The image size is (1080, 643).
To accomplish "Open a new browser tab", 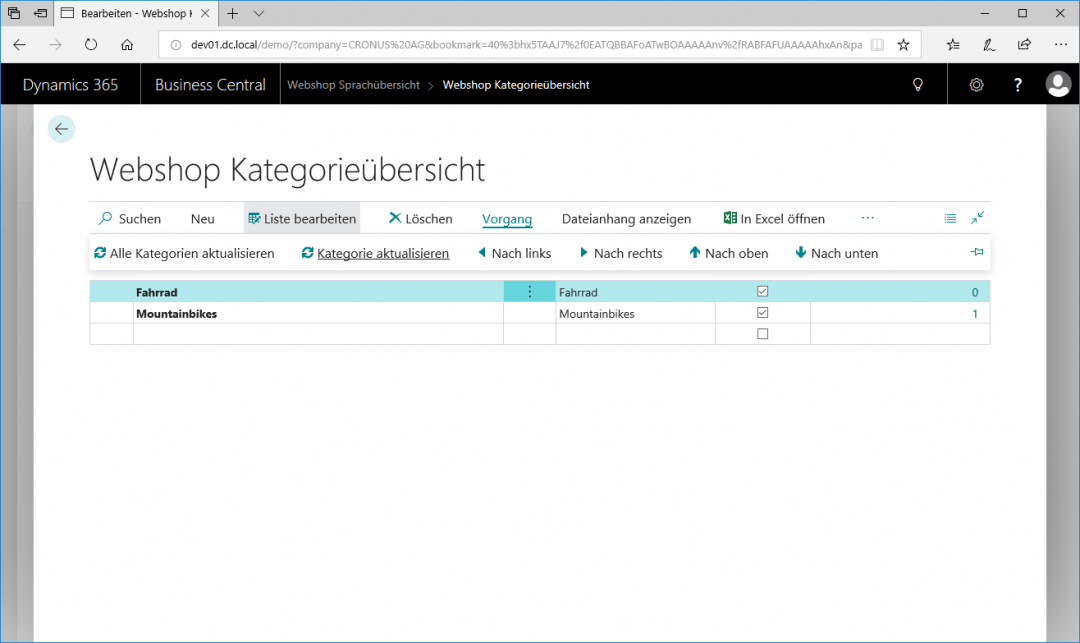I will pos(233,13).
